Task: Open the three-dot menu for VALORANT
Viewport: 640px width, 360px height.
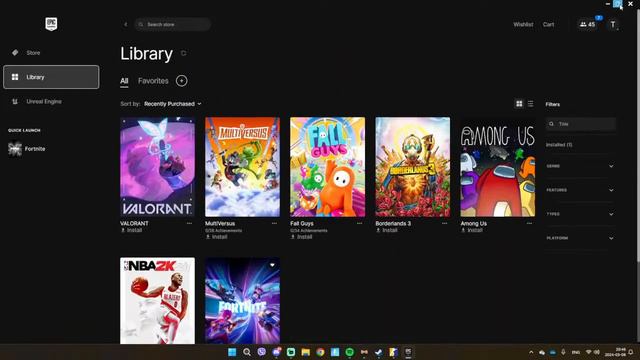Action: [189, 224]
